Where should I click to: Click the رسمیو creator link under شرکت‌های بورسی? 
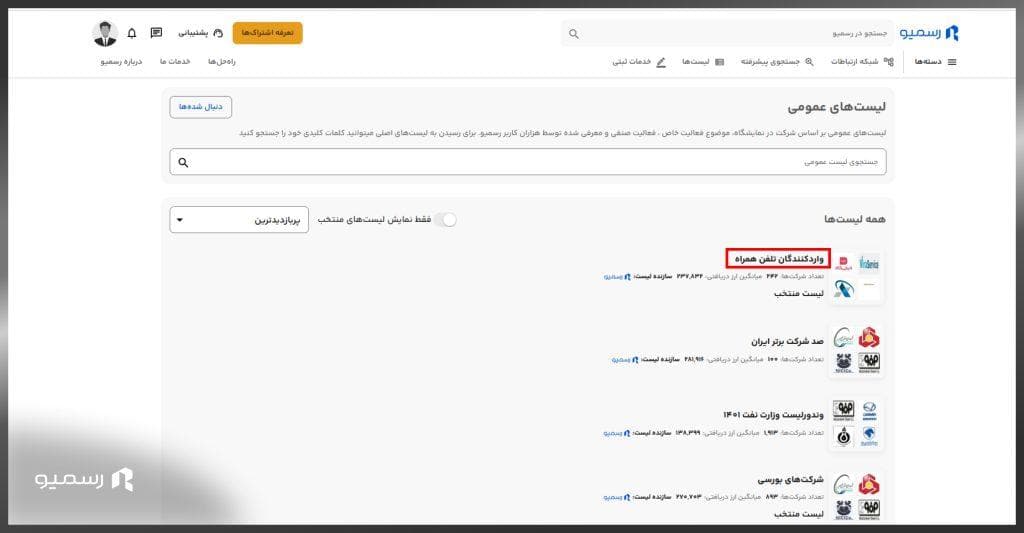tap(616, 497)
